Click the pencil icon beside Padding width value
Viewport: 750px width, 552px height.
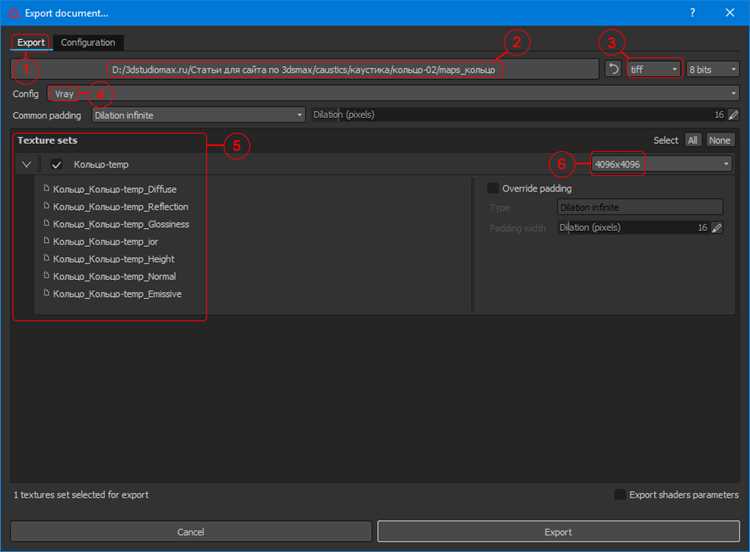(717, 228)
